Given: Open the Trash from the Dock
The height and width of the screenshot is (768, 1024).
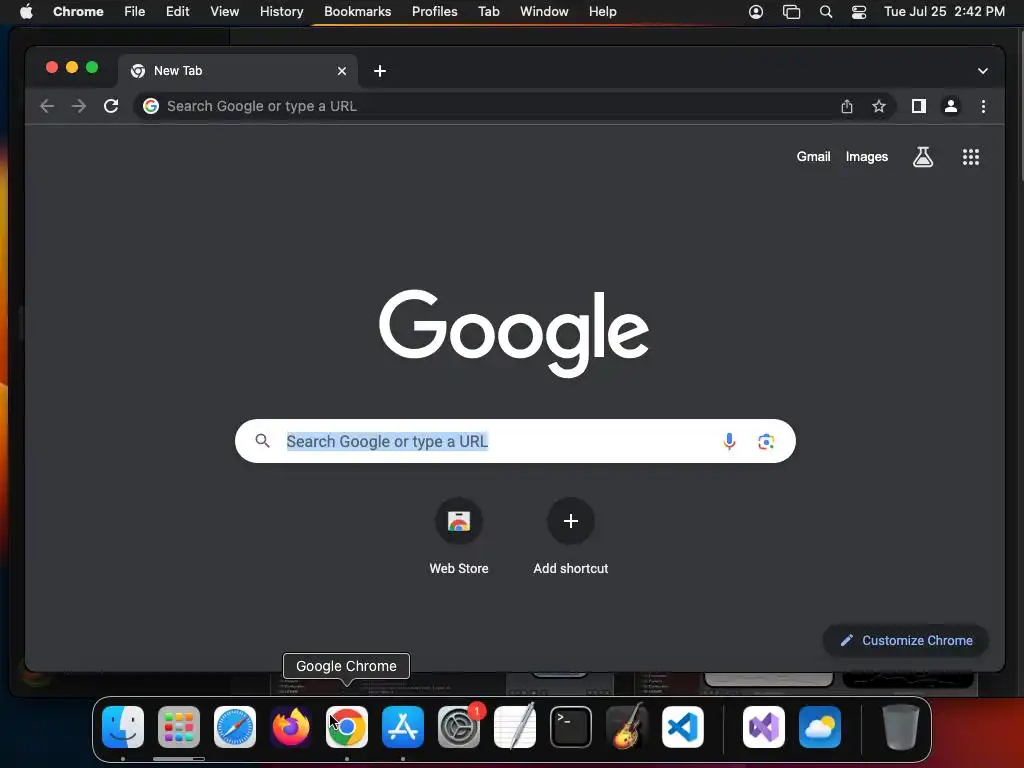Looking at the screenshot, I should 901,727.
